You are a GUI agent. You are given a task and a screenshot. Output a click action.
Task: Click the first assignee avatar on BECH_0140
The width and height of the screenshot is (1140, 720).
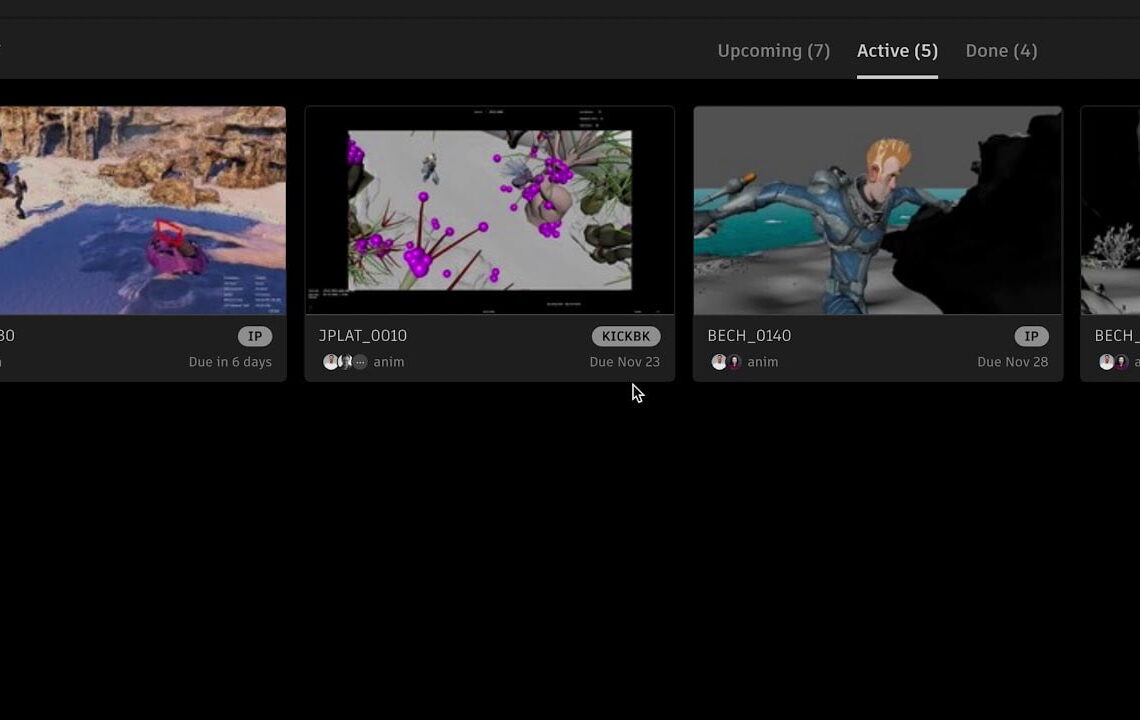(x=719, y=362)
